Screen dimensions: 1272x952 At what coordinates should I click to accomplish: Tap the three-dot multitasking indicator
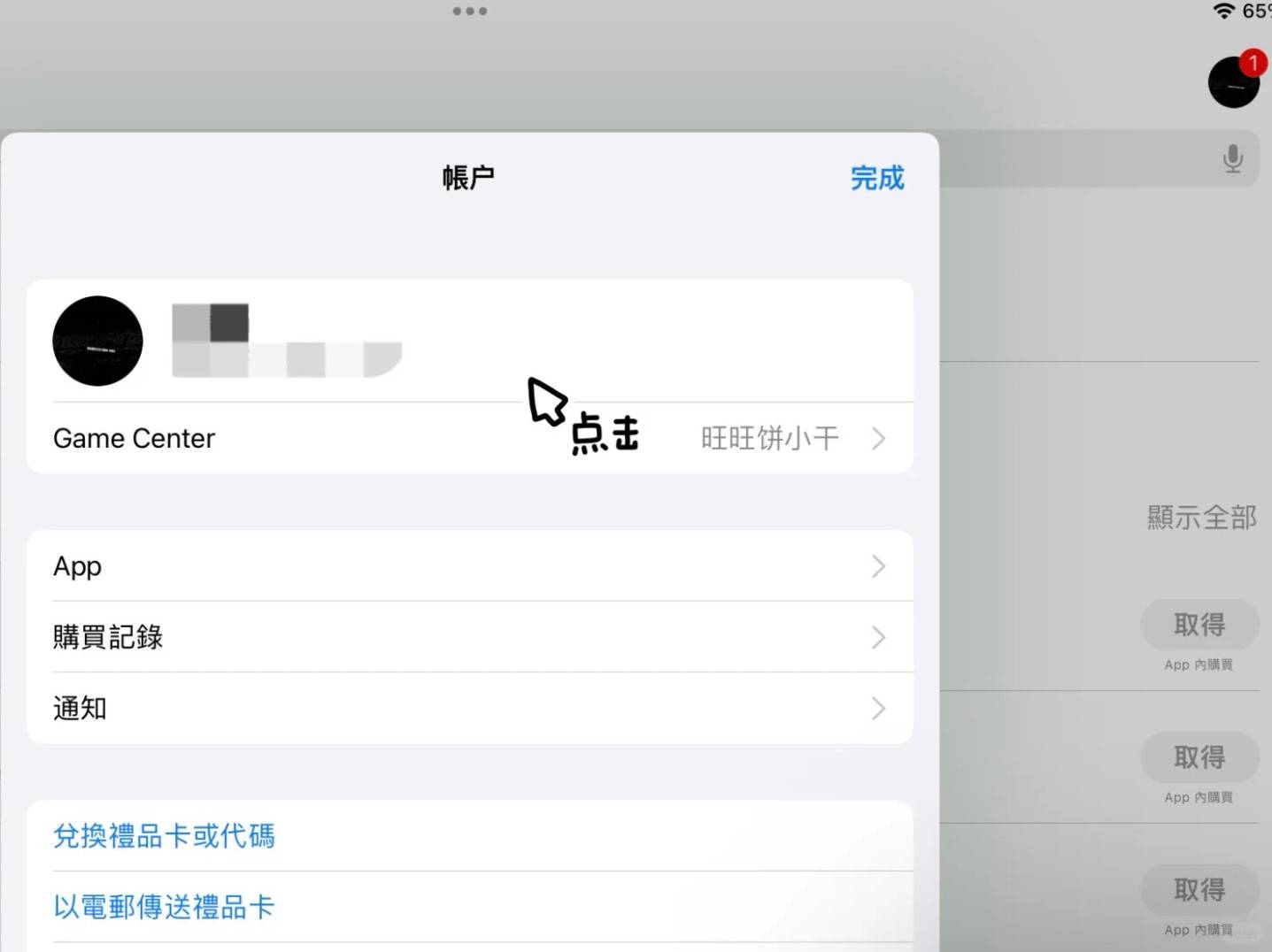point(470,12)
